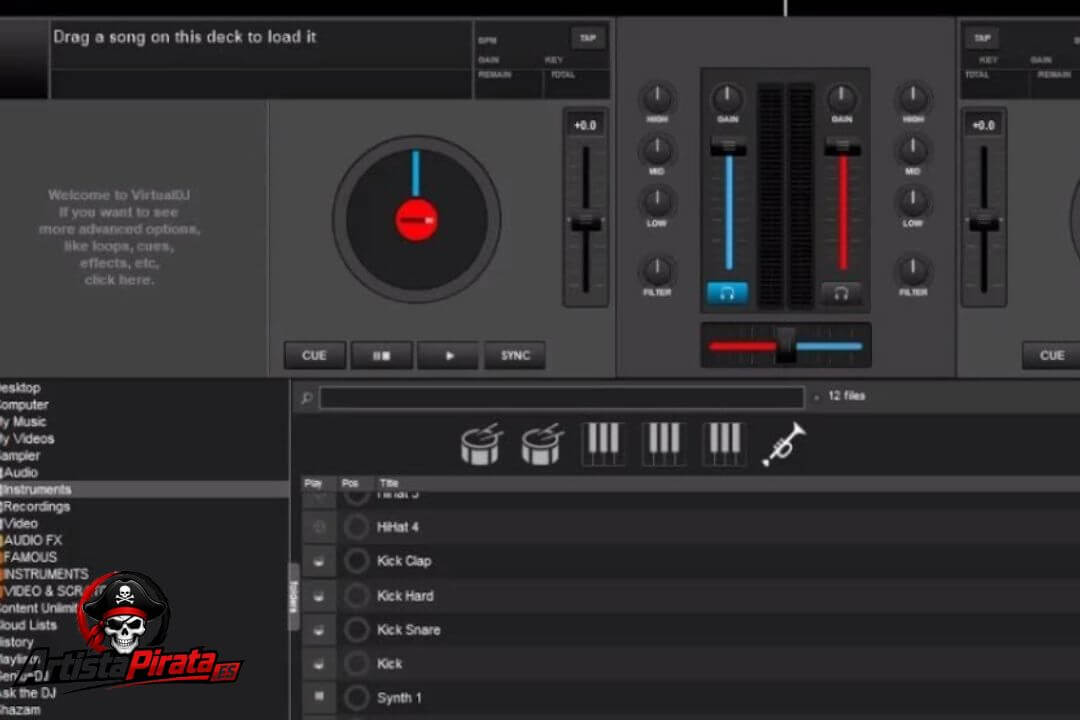
Task: Select the trumpet instrument icon
Action: pos(785,444)
